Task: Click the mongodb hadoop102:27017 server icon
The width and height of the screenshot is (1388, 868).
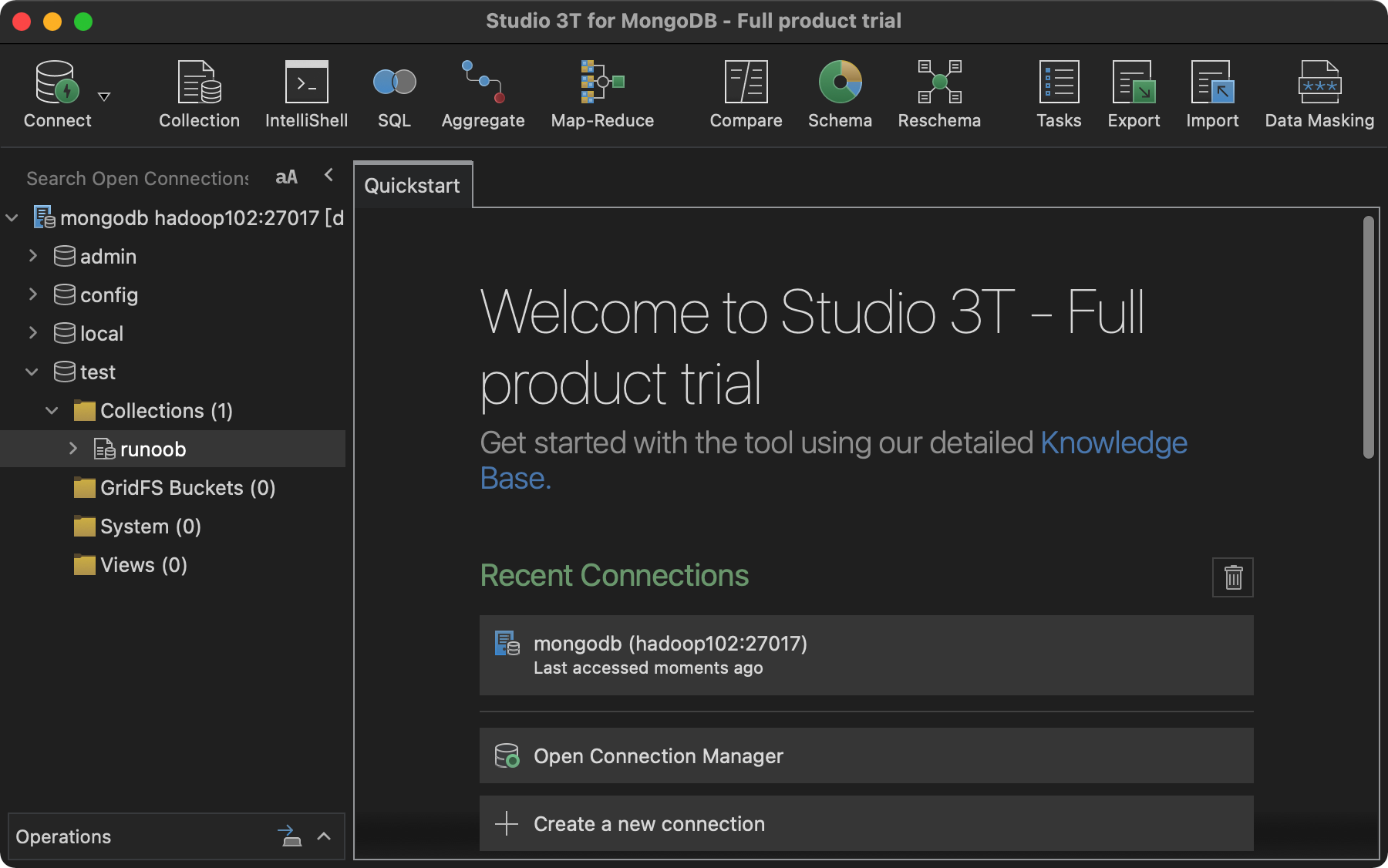Action: pyautogui.click(x=45, y=217)
